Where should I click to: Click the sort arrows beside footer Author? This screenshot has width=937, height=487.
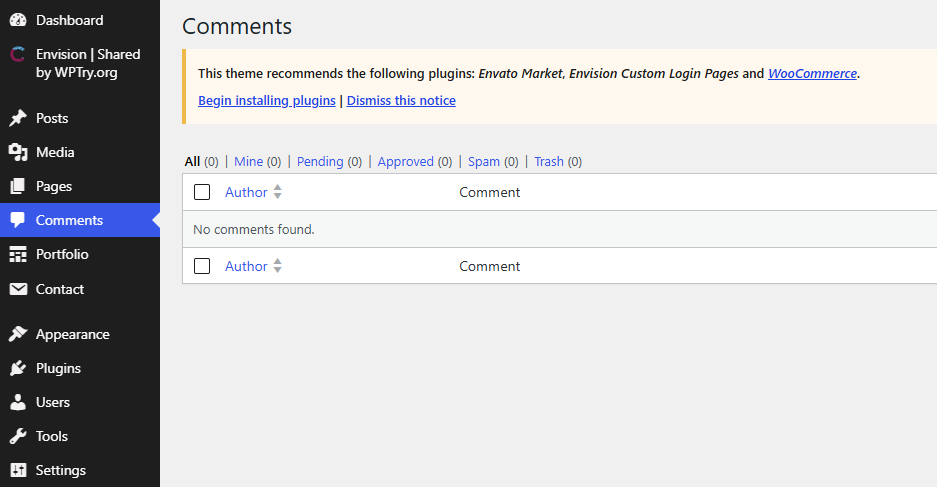[x=277, y=266]
